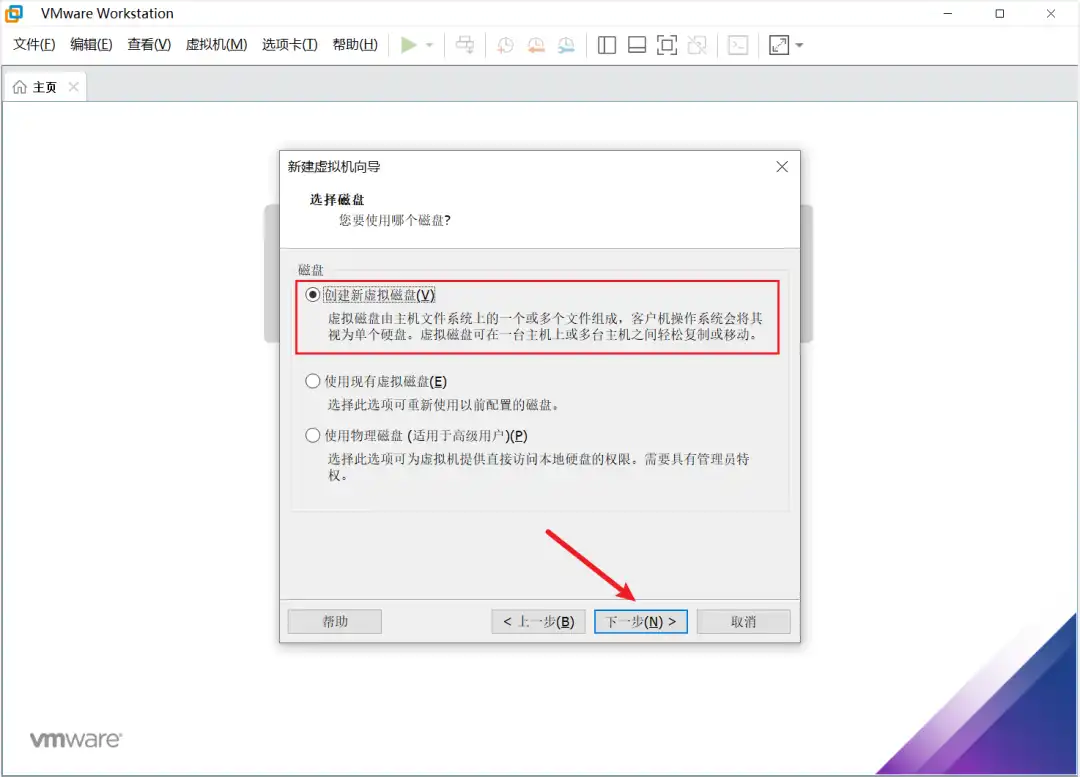Open the 虚拟机(M) menu

point(216,45)
